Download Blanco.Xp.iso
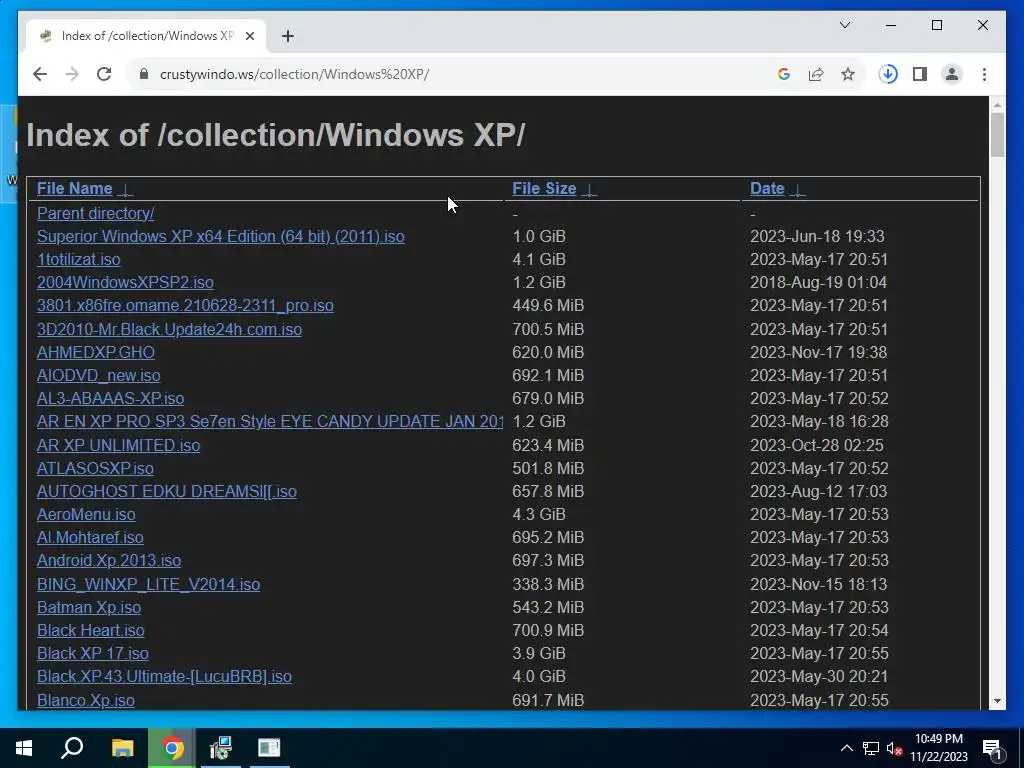This screenshot has height=768, width=1024. pos(86,700)
